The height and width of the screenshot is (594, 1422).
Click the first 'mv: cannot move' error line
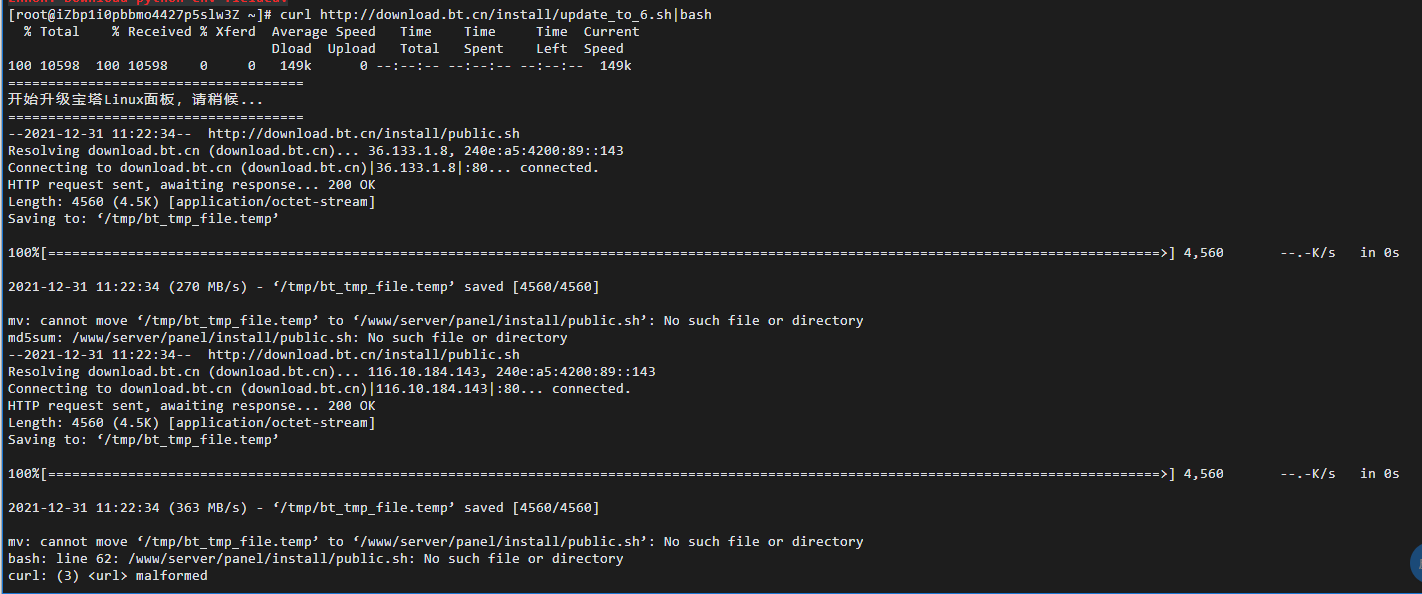436,321
